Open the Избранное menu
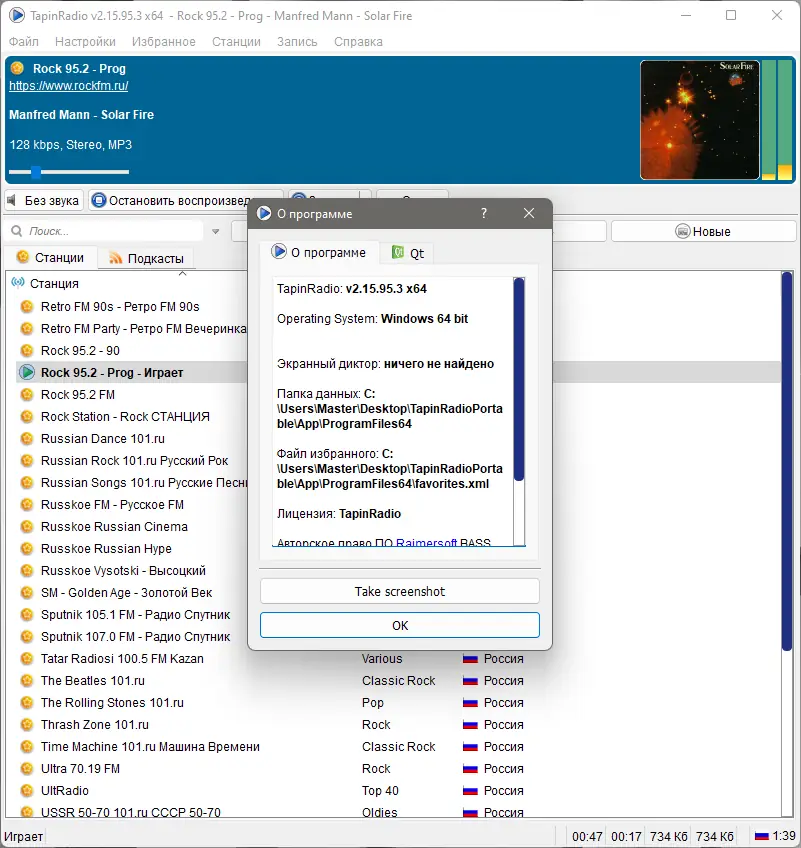801x848 pixels. coord(164,42)
